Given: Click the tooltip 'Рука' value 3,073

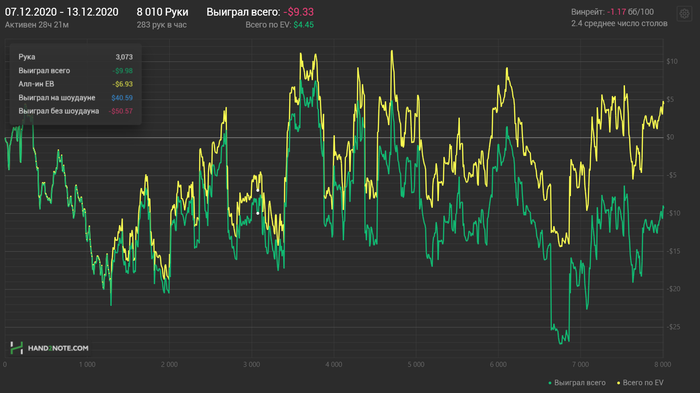Looking at the screenshot, I should 124,57.
